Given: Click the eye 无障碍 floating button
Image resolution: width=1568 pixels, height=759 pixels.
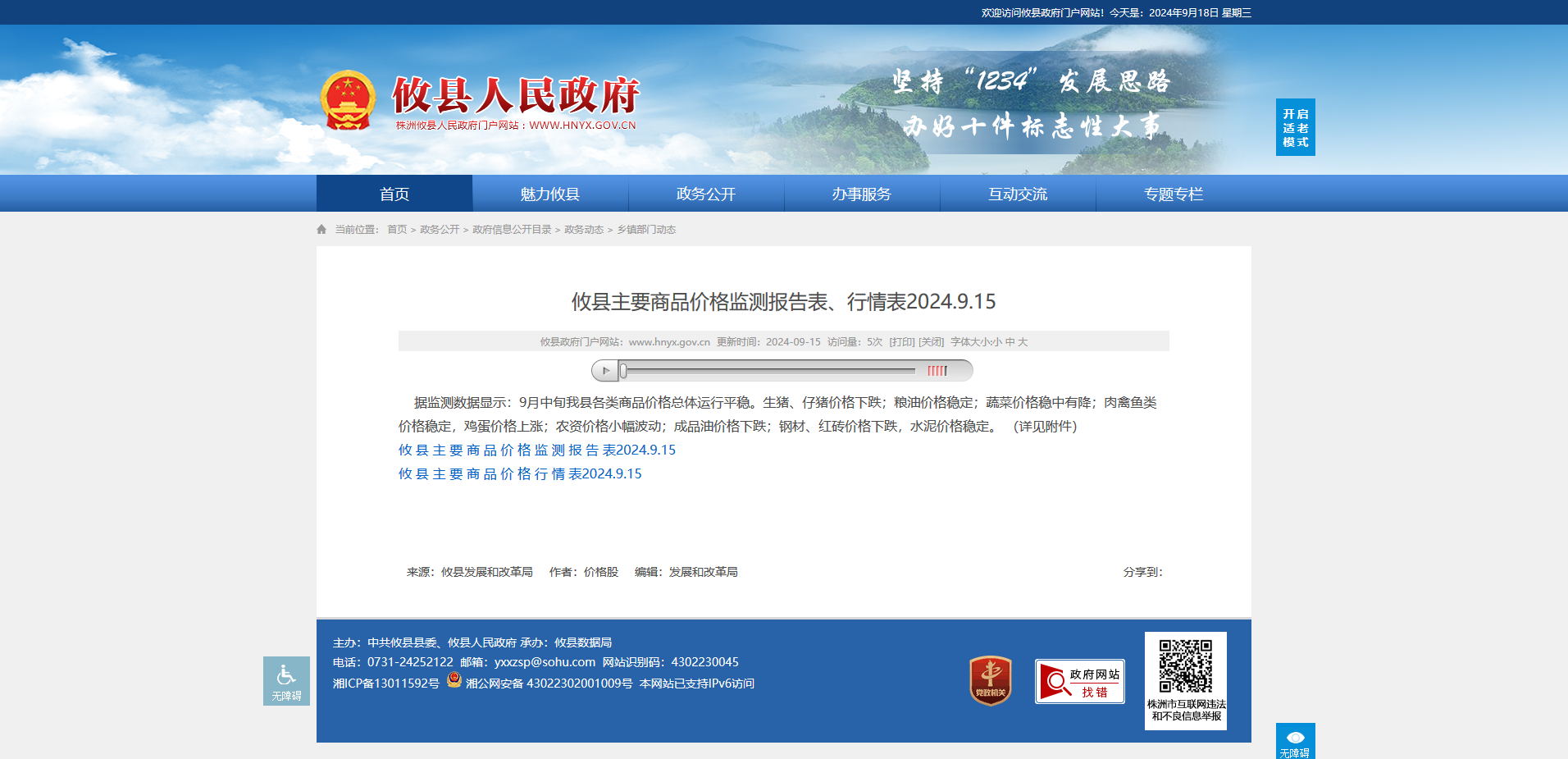Looking at the screenshot, I should 1296,741.
